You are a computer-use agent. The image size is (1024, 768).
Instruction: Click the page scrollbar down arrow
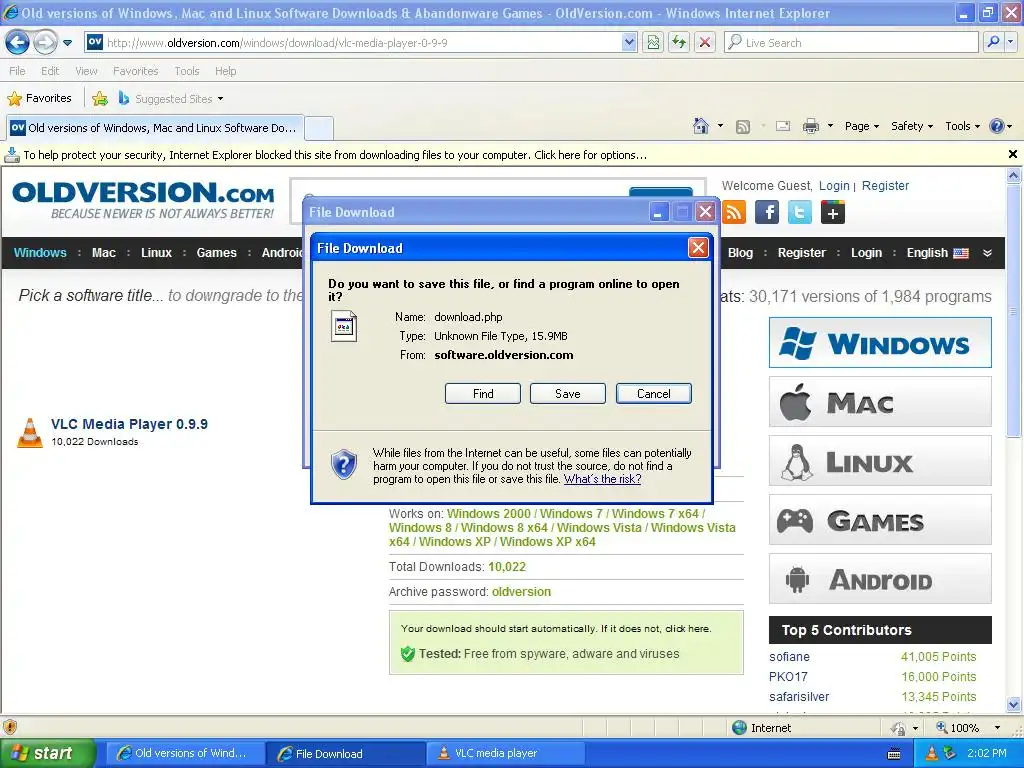(1014, 705)
